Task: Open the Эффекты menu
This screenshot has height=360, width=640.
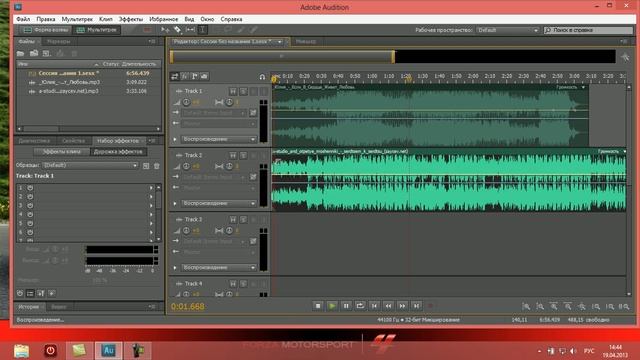Action: [131, 19]
